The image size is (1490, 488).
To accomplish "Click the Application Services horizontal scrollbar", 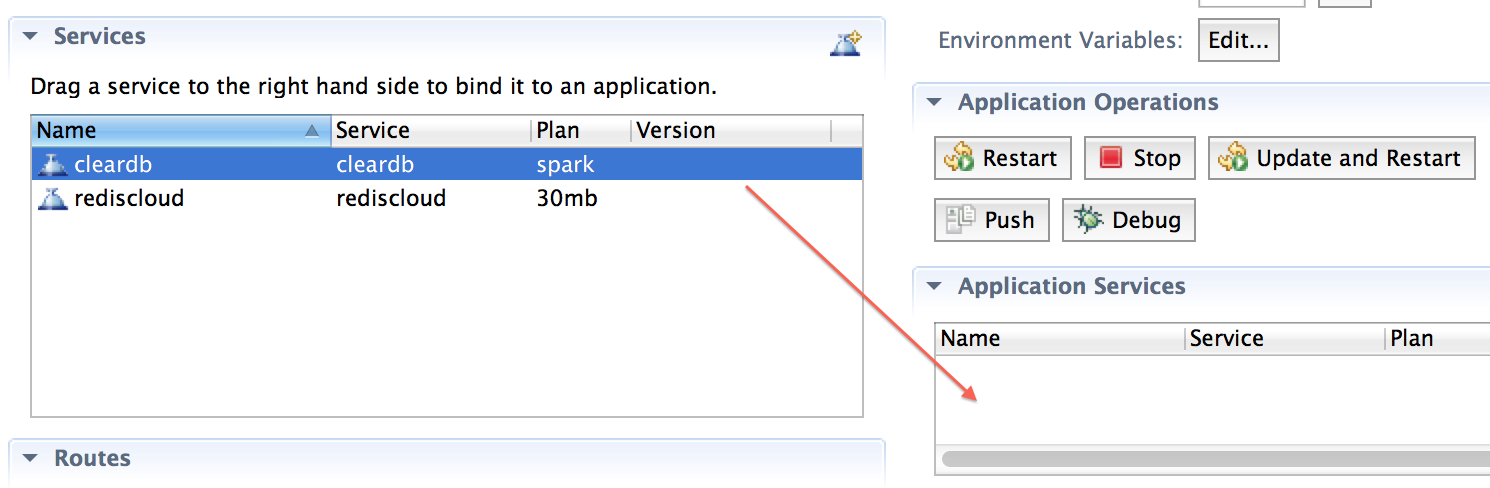I will (x=1215, y=459).
